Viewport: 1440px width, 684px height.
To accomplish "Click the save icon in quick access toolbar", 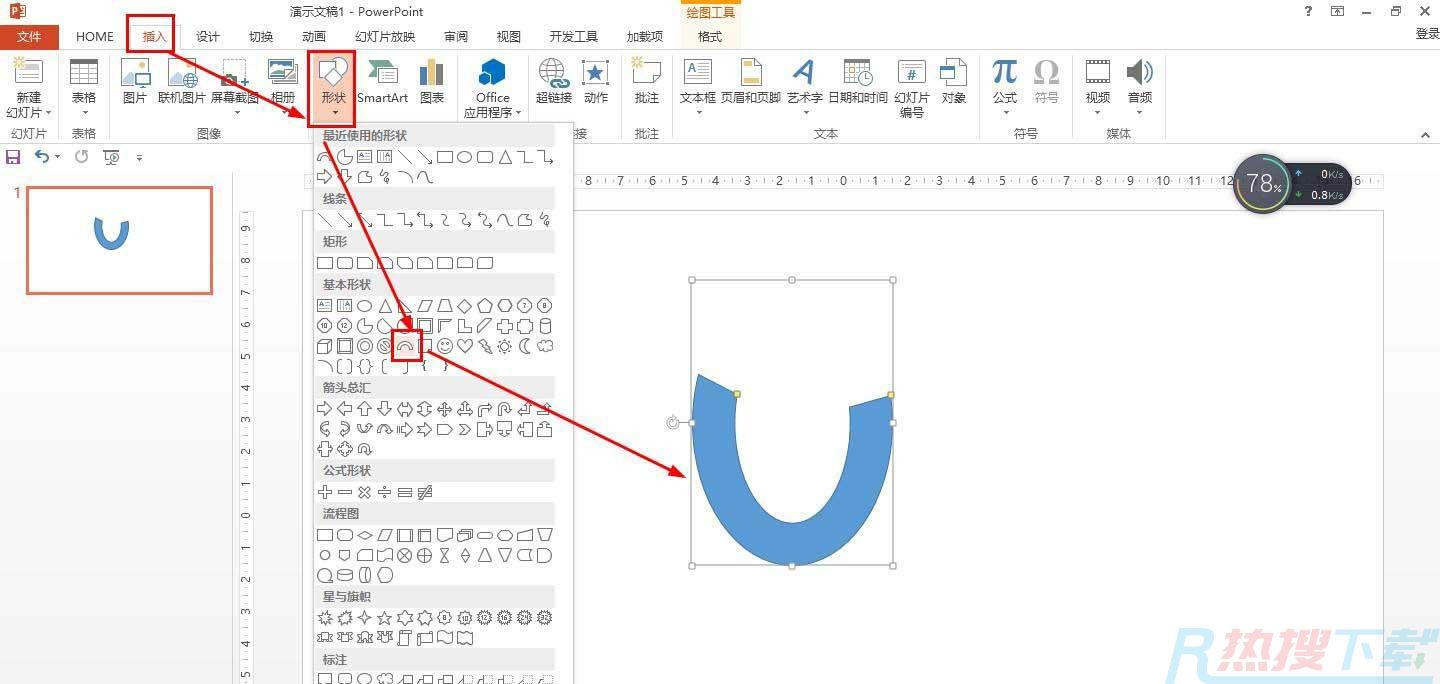I will pyautogui.click(x=13, y=157).
